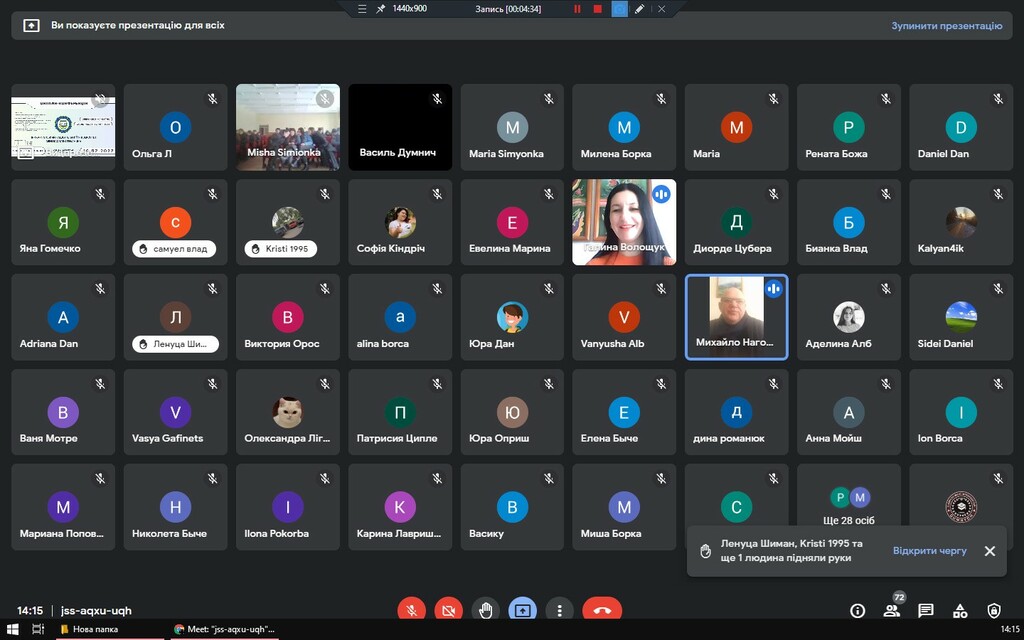The width and height of the screenshot is (1024, 640).
Task: Open the chat panel icon
Action: (926, 611)
